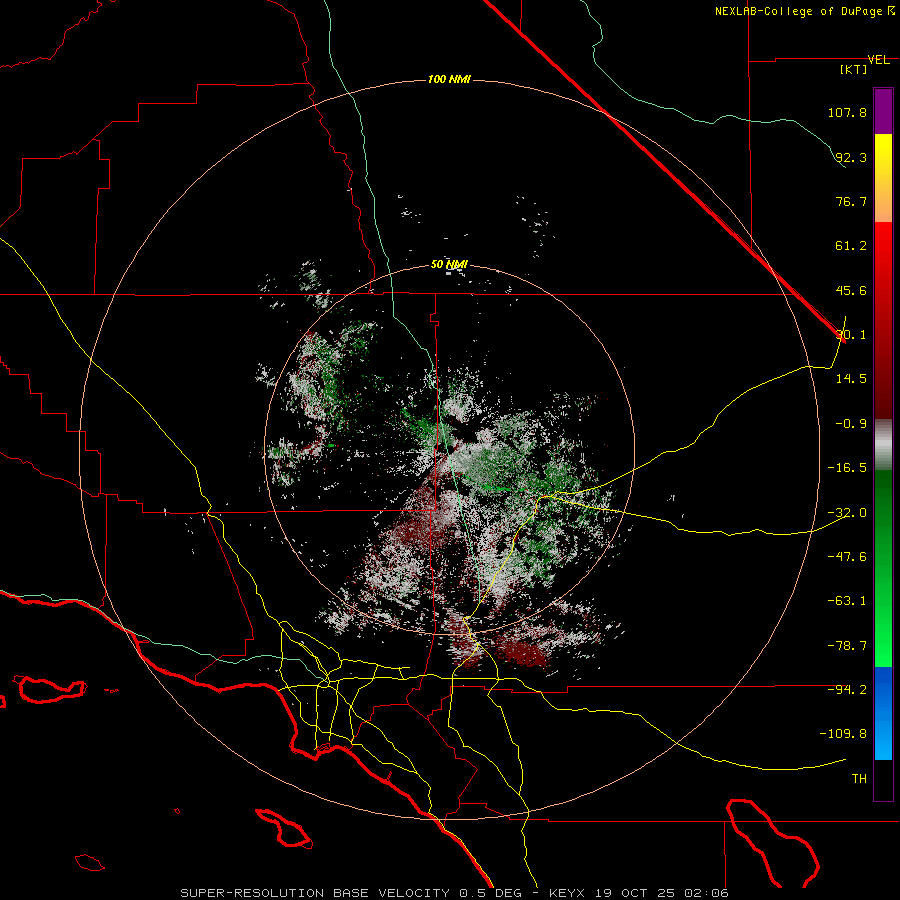Select the VEL legend title
900x900 pixels.
click(x=878, y=60)
